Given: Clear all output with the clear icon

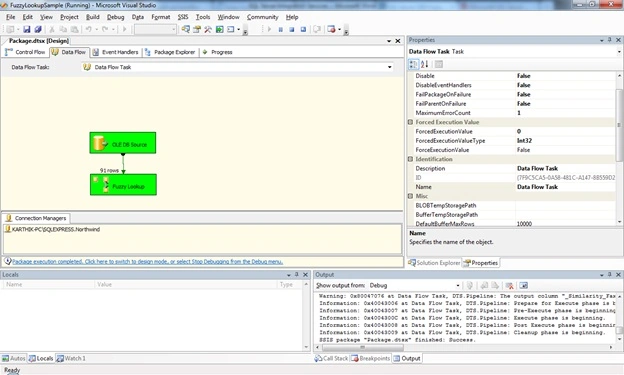Looking at the screenshot, I should (x=509, y=285).
